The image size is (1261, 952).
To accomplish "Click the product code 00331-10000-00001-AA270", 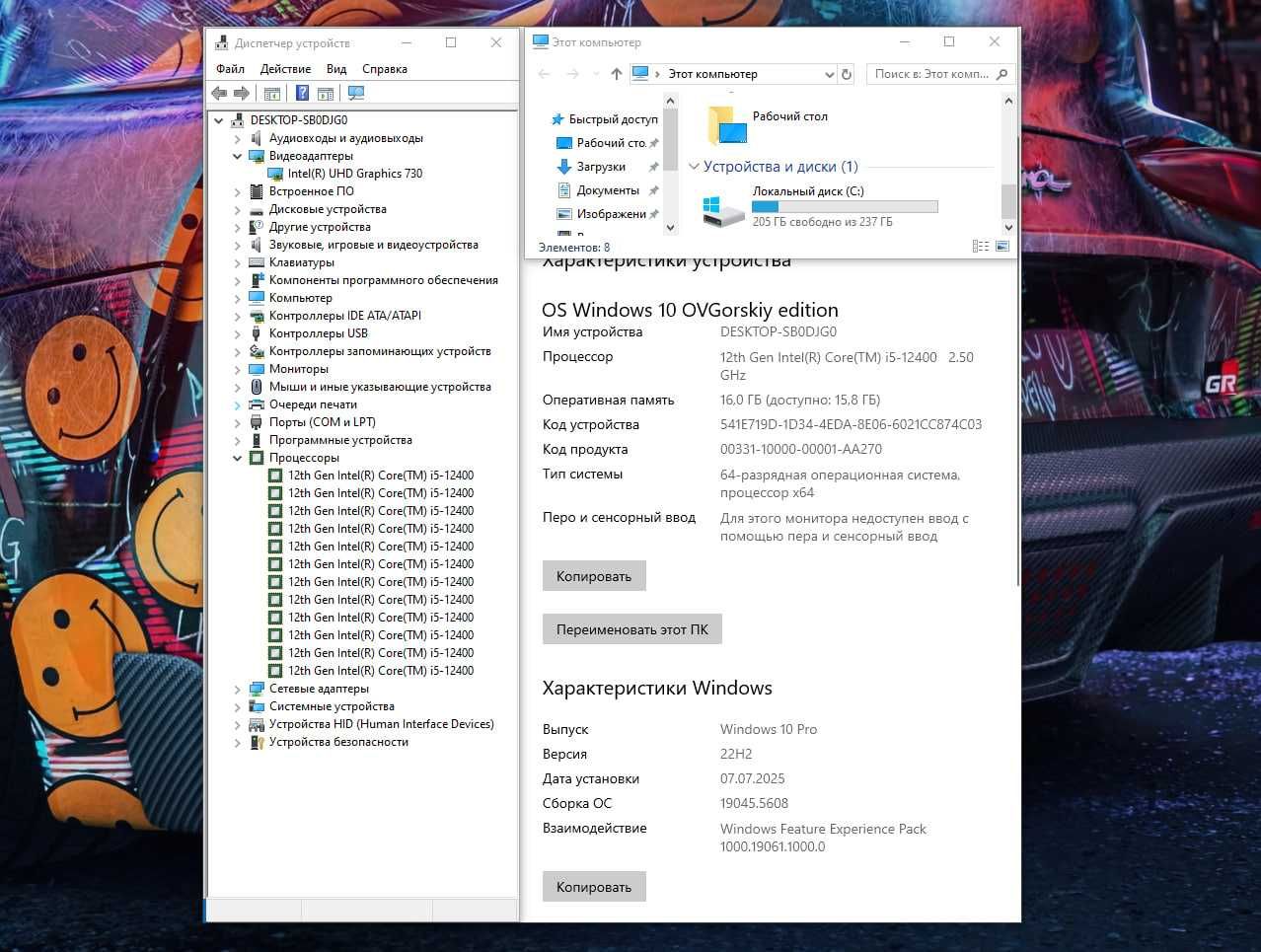I will [801, 449].
